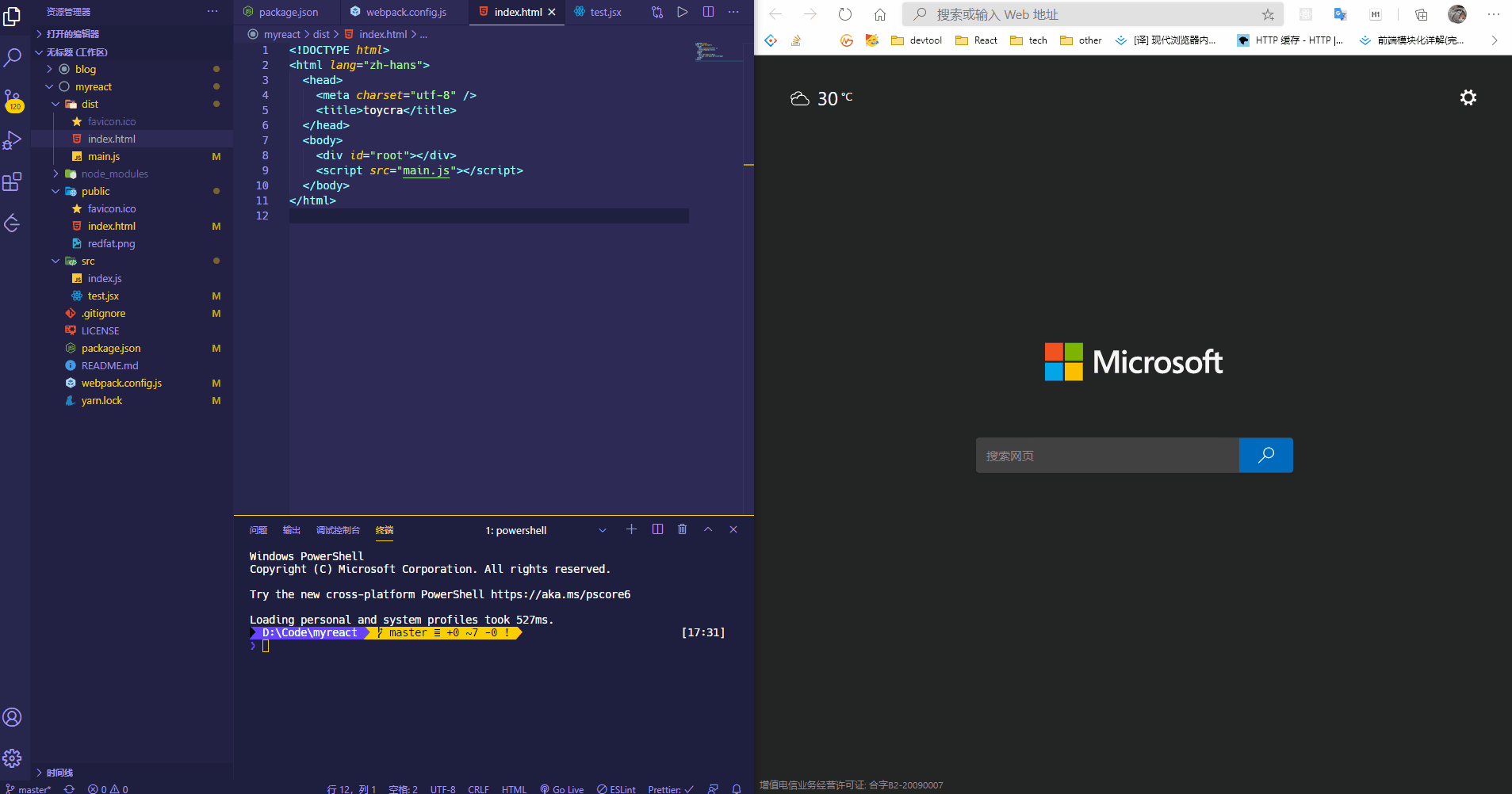Screen dimensions: 1512x794
Task: Open the VS Code Explorer view icon
Action: pos(13,16)
